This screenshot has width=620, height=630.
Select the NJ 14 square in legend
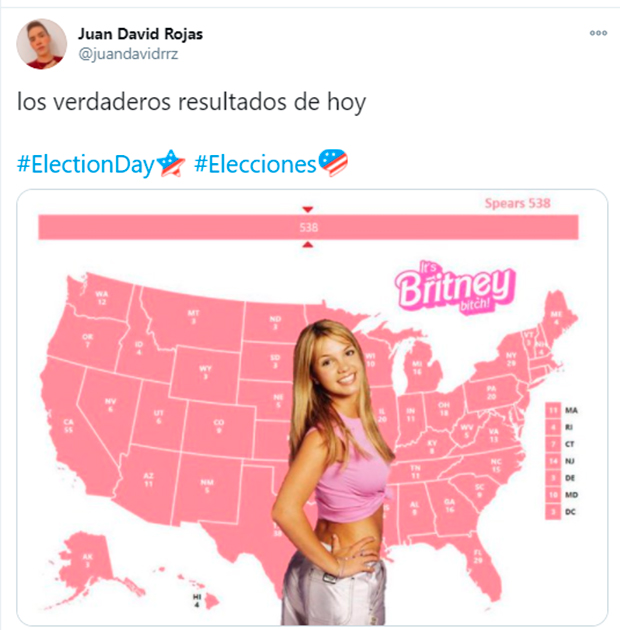coord(553,461)
